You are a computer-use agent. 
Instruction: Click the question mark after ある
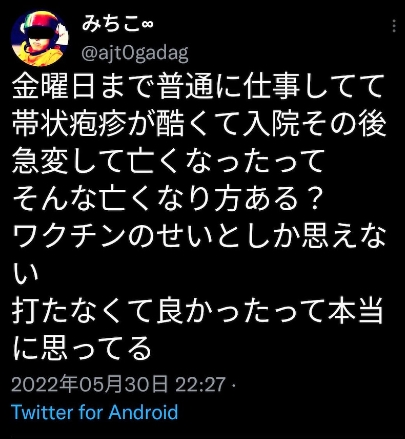click(312, 199)
